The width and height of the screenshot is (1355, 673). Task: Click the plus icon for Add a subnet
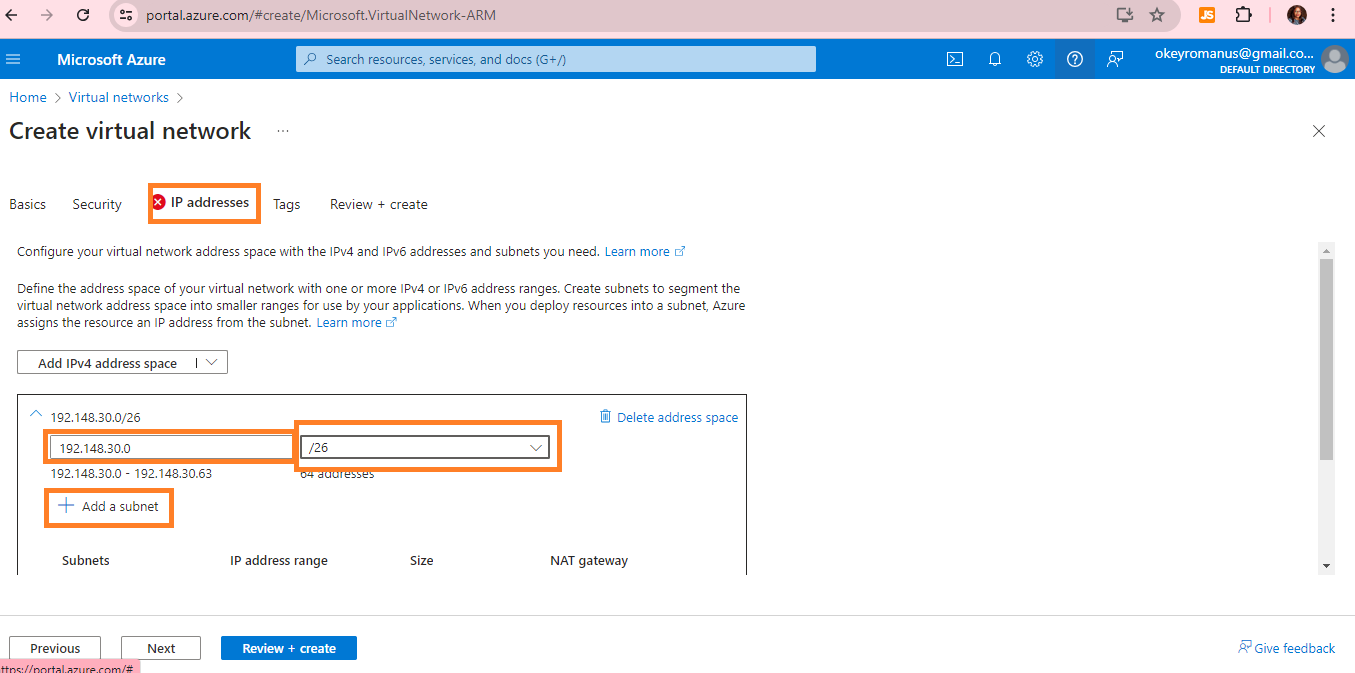click(66, 506)
